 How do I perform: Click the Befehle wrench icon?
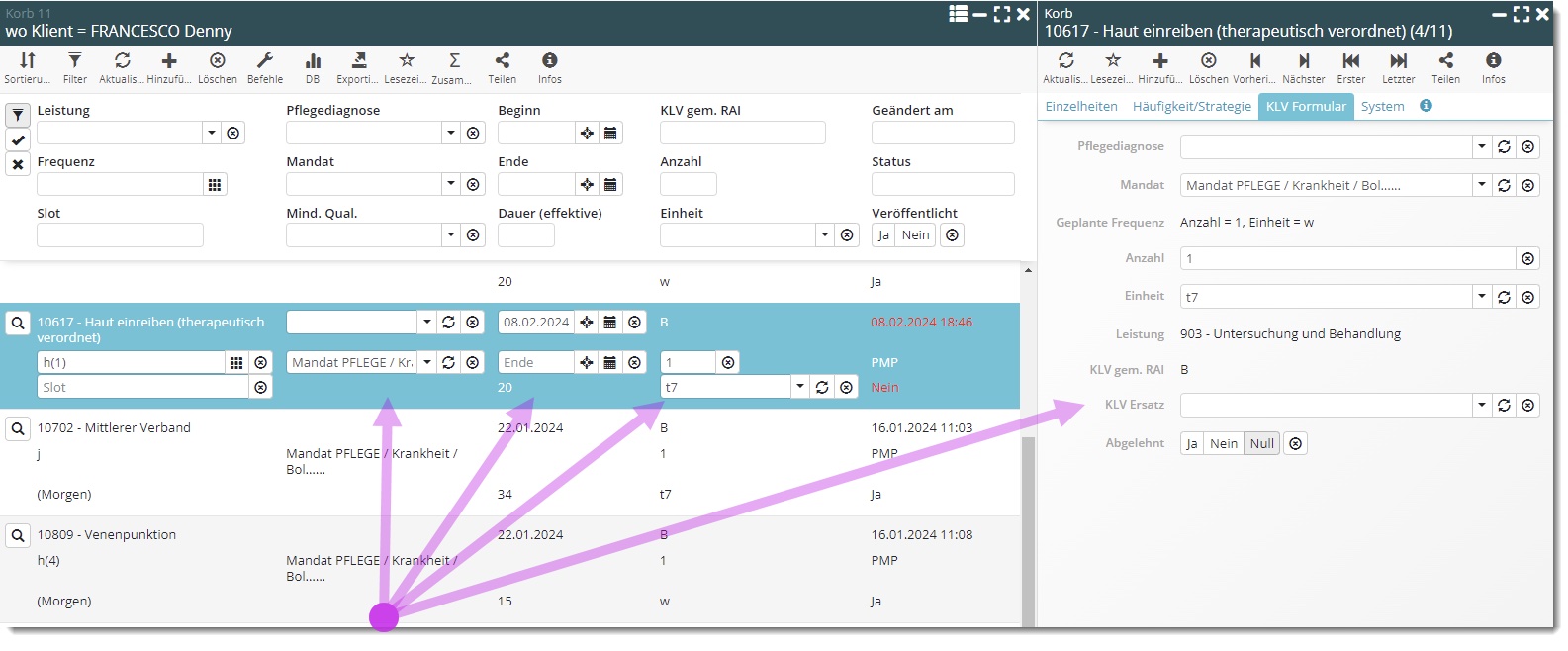[264, 65]
